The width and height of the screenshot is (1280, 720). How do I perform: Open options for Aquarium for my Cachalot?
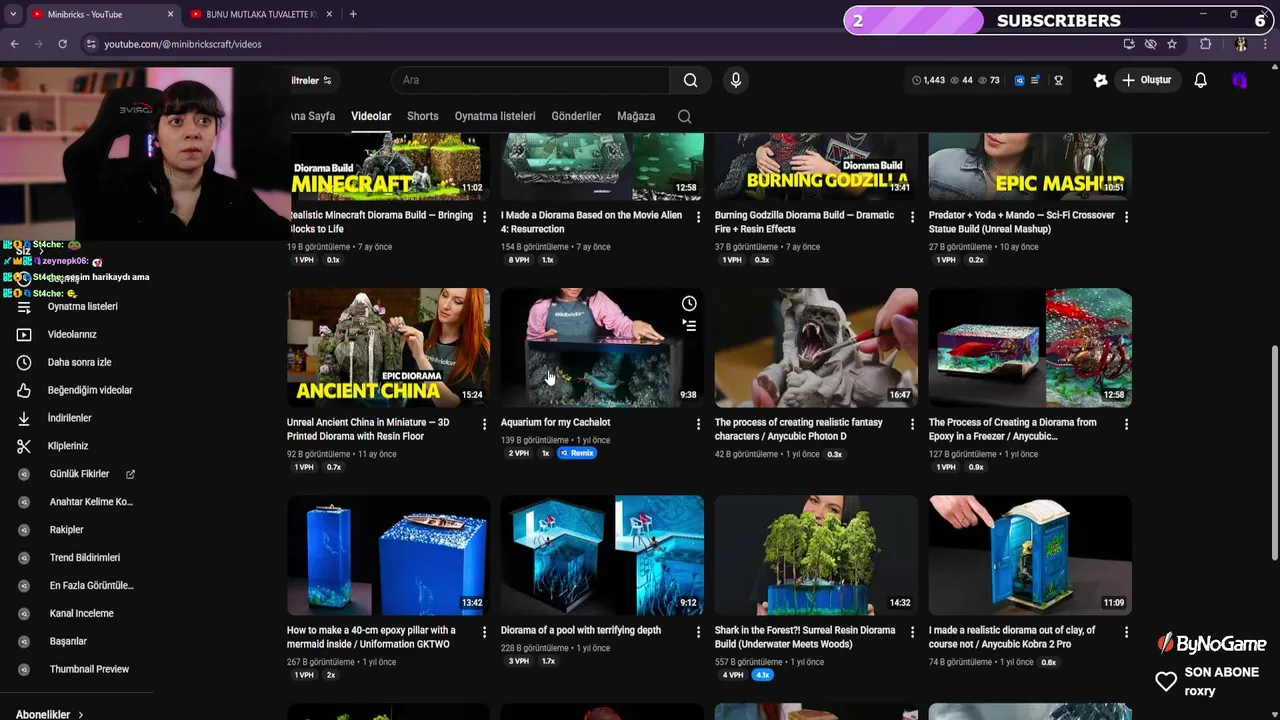pos(698,424)
